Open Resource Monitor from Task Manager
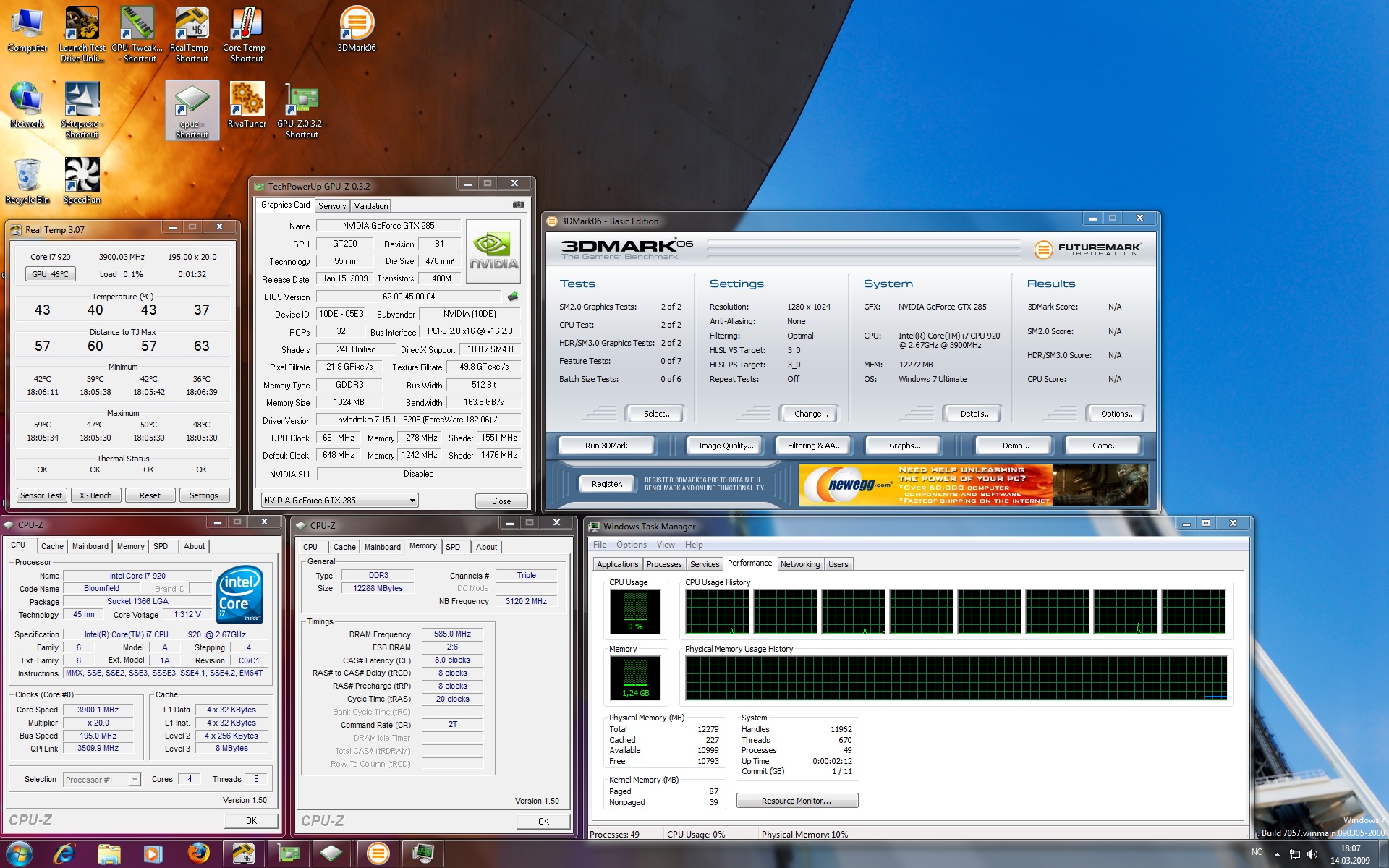Screen dimensions: 1389x868 click(x=797, y=801)
